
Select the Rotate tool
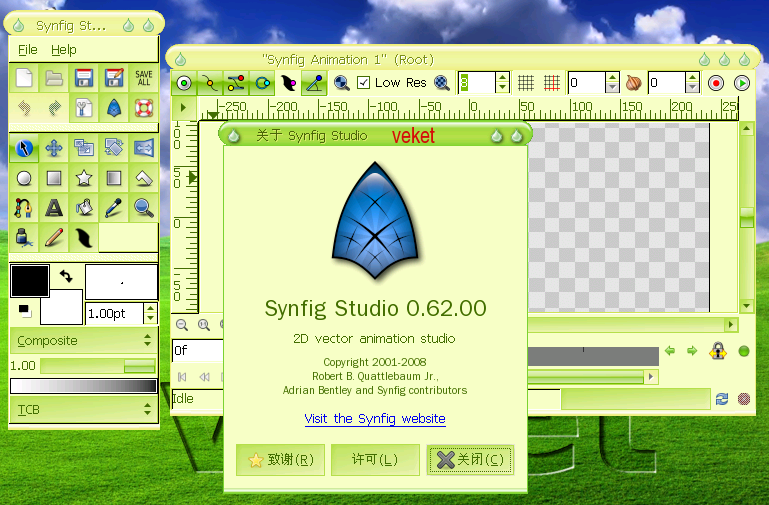click(114, 148)
